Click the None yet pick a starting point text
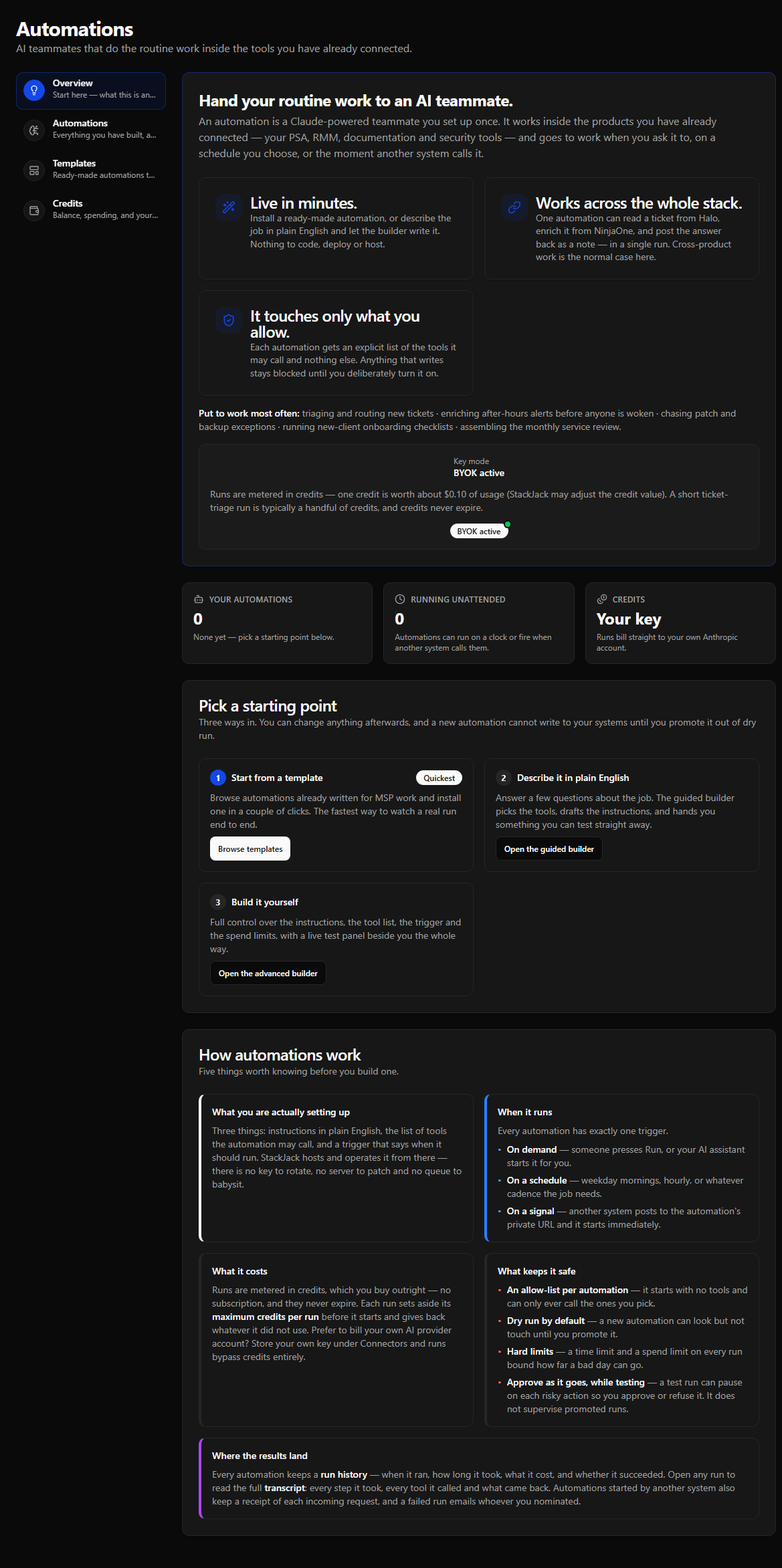 [264, 637]
